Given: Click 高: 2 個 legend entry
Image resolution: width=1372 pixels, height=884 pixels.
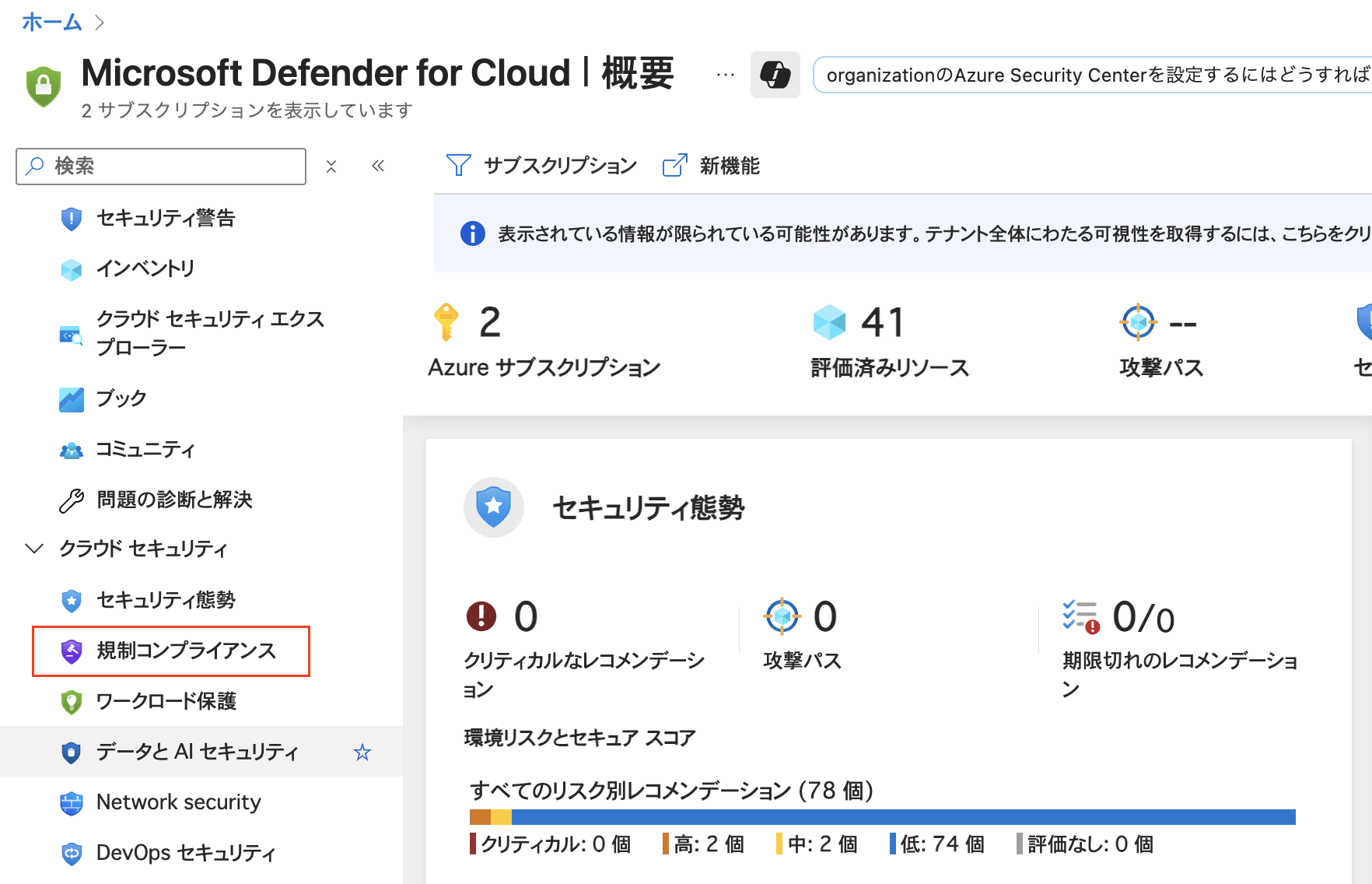Looking at the screenshot, I should click(704, 844).
